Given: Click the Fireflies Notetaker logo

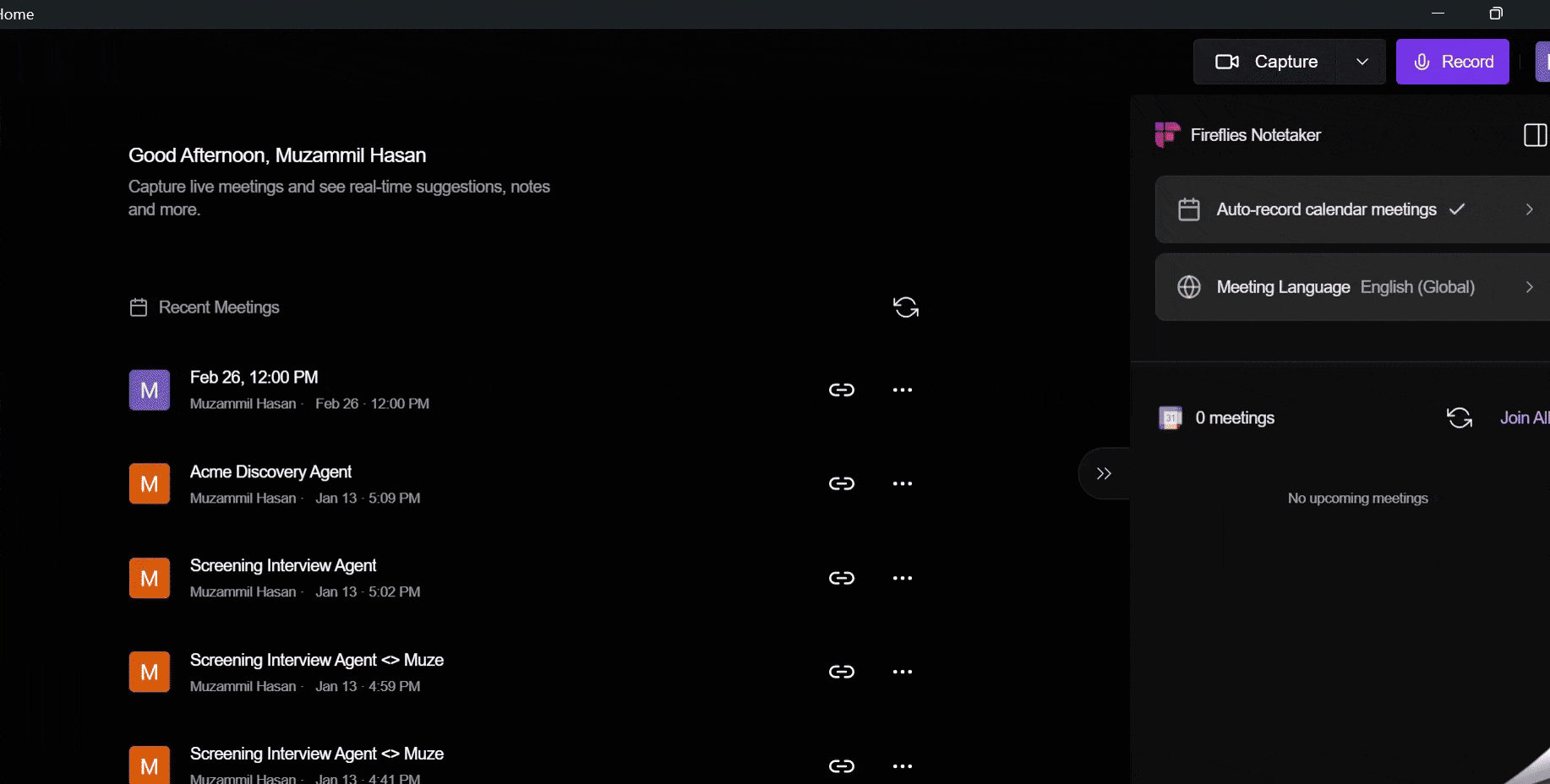Looking at the screenshot, I should 1167,135.
